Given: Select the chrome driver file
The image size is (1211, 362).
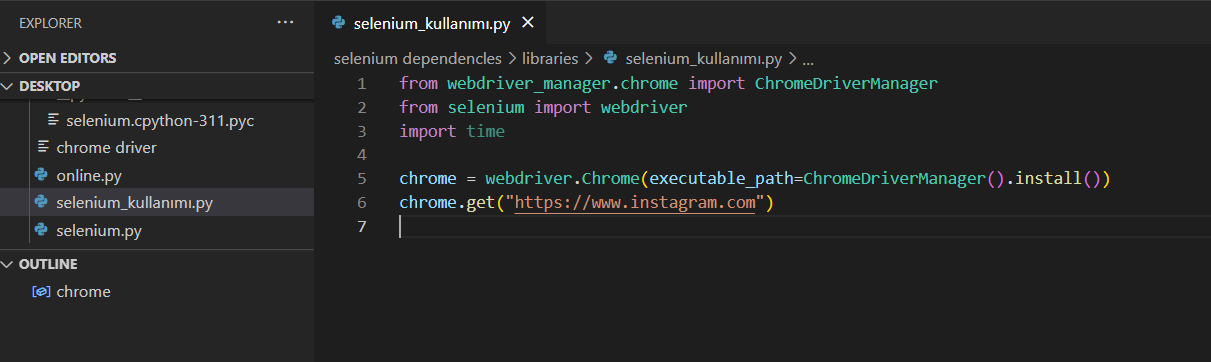Looking at the screenshot, I should pos(106,147).
